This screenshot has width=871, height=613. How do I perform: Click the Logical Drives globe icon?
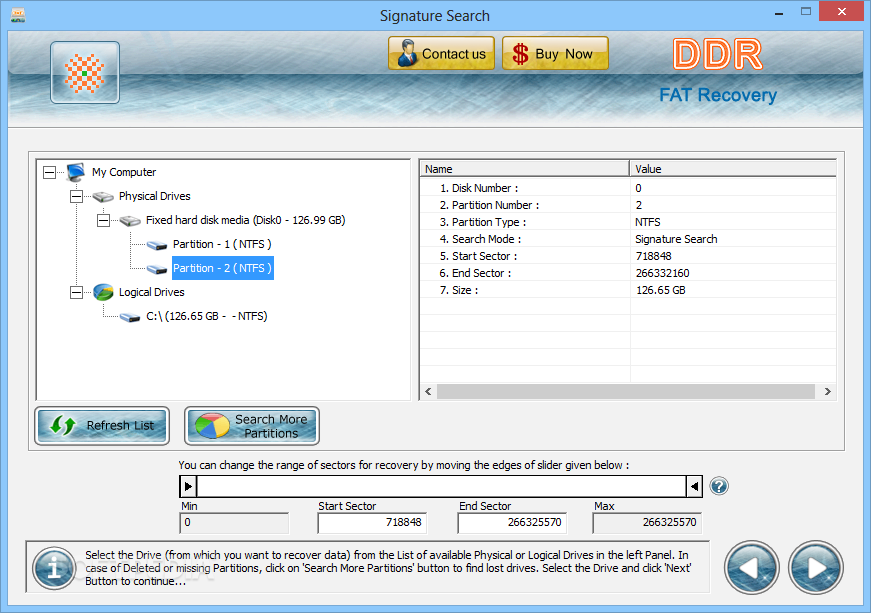click(x=103, y=292)
